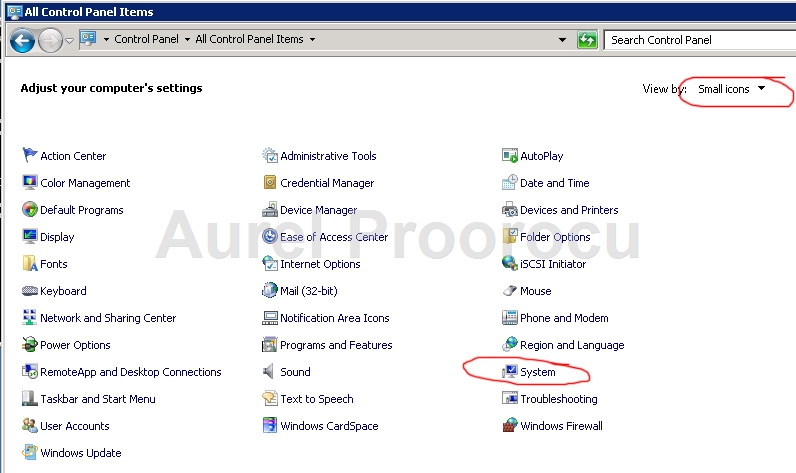The image size is (796, 473).
Task: Open the iSCSI Initiator globe icon
Action: coord(510,263)
